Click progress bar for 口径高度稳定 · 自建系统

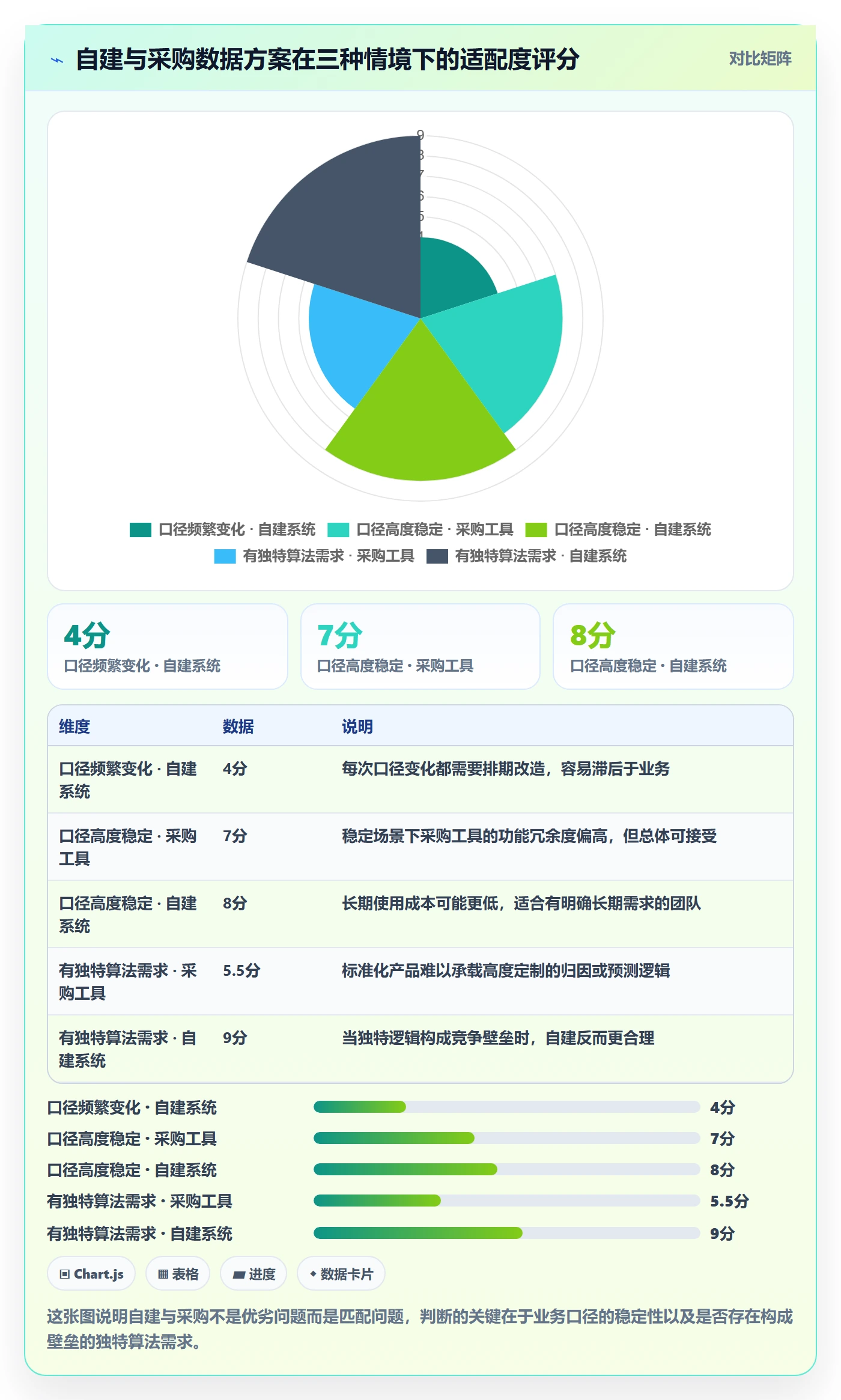507,1169
